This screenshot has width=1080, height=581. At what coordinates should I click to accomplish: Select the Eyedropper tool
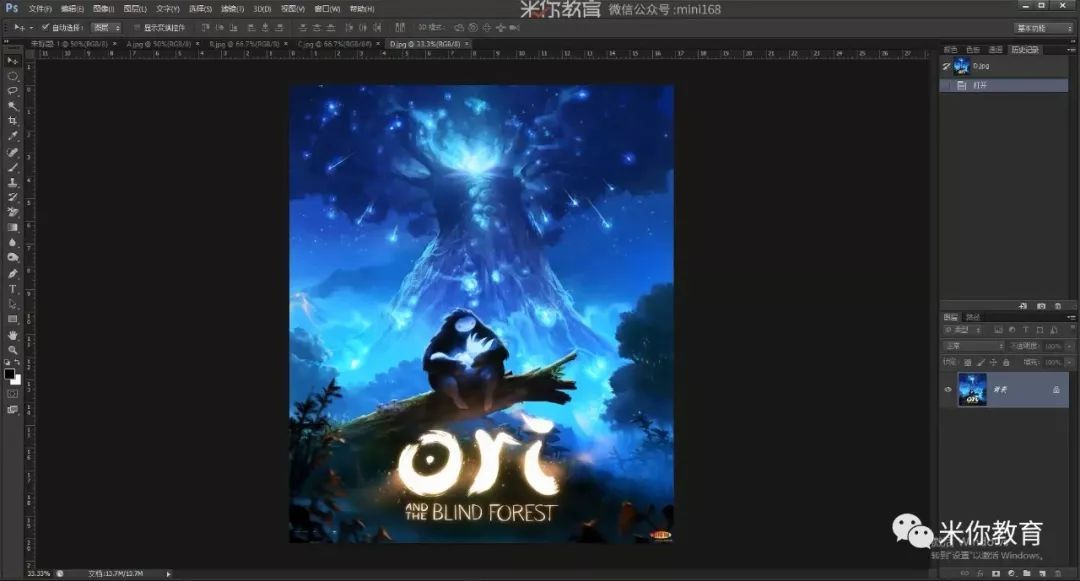[12, 136]
